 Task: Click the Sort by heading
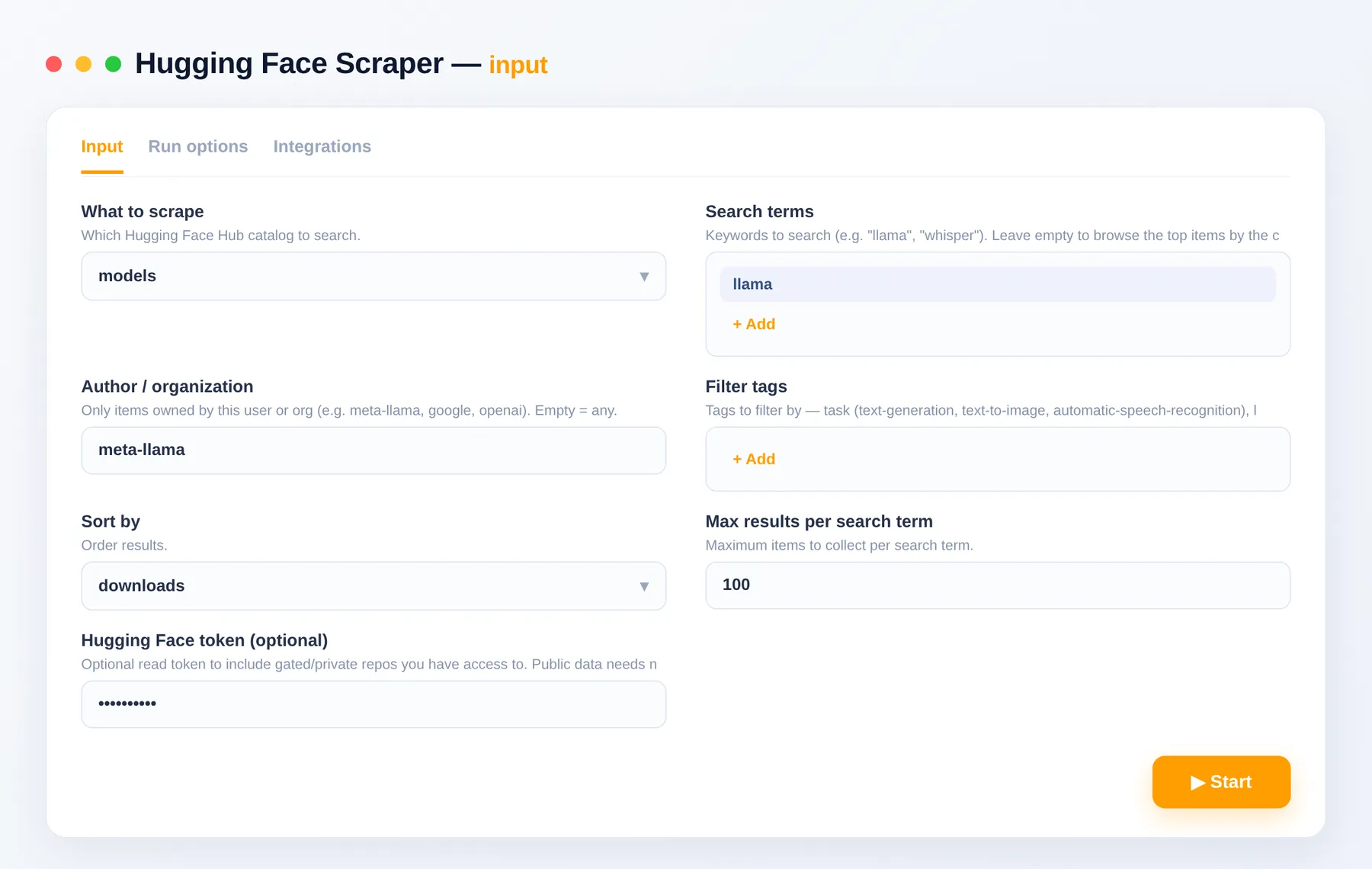point(111,521)
